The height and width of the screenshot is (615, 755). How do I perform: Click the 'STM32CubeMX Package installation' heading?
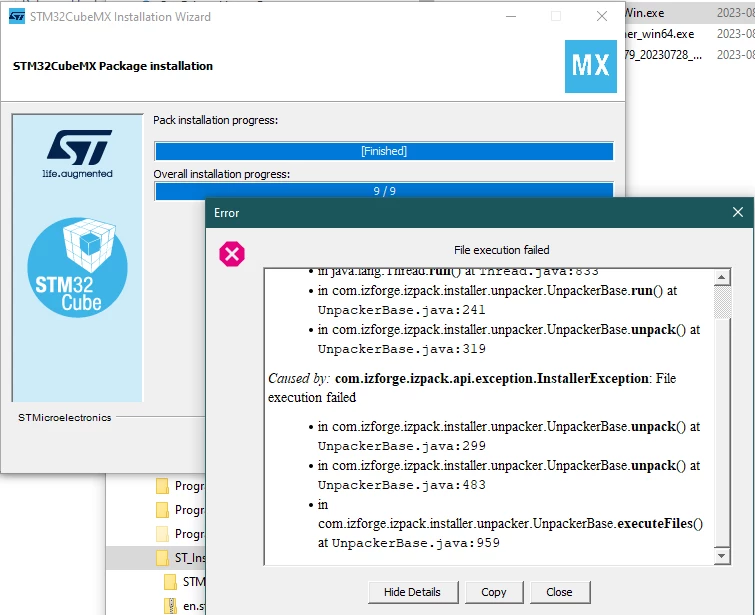click(113, 66)
